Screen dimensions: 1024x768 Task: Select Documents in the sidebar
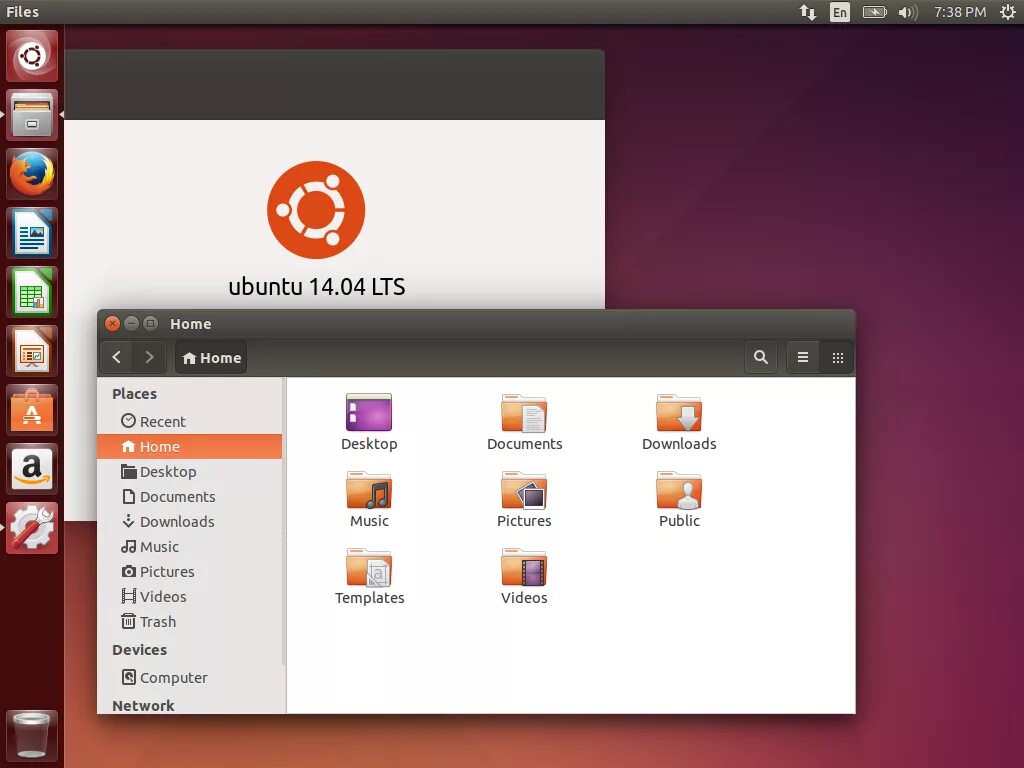(x=189, y=497)
